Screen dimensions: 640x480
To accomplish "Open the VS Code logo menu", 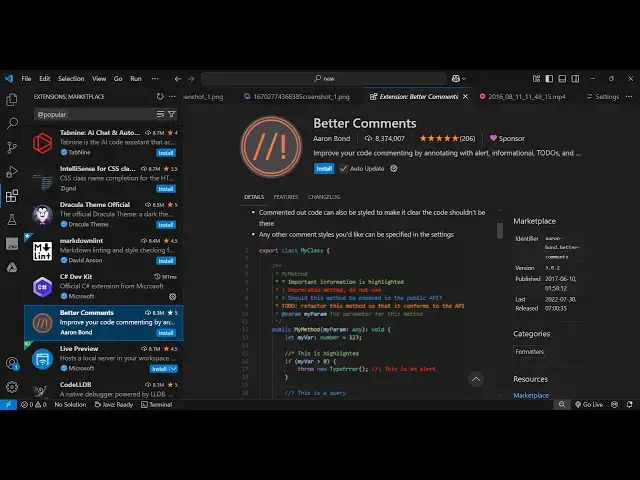I will coord(9,78).
